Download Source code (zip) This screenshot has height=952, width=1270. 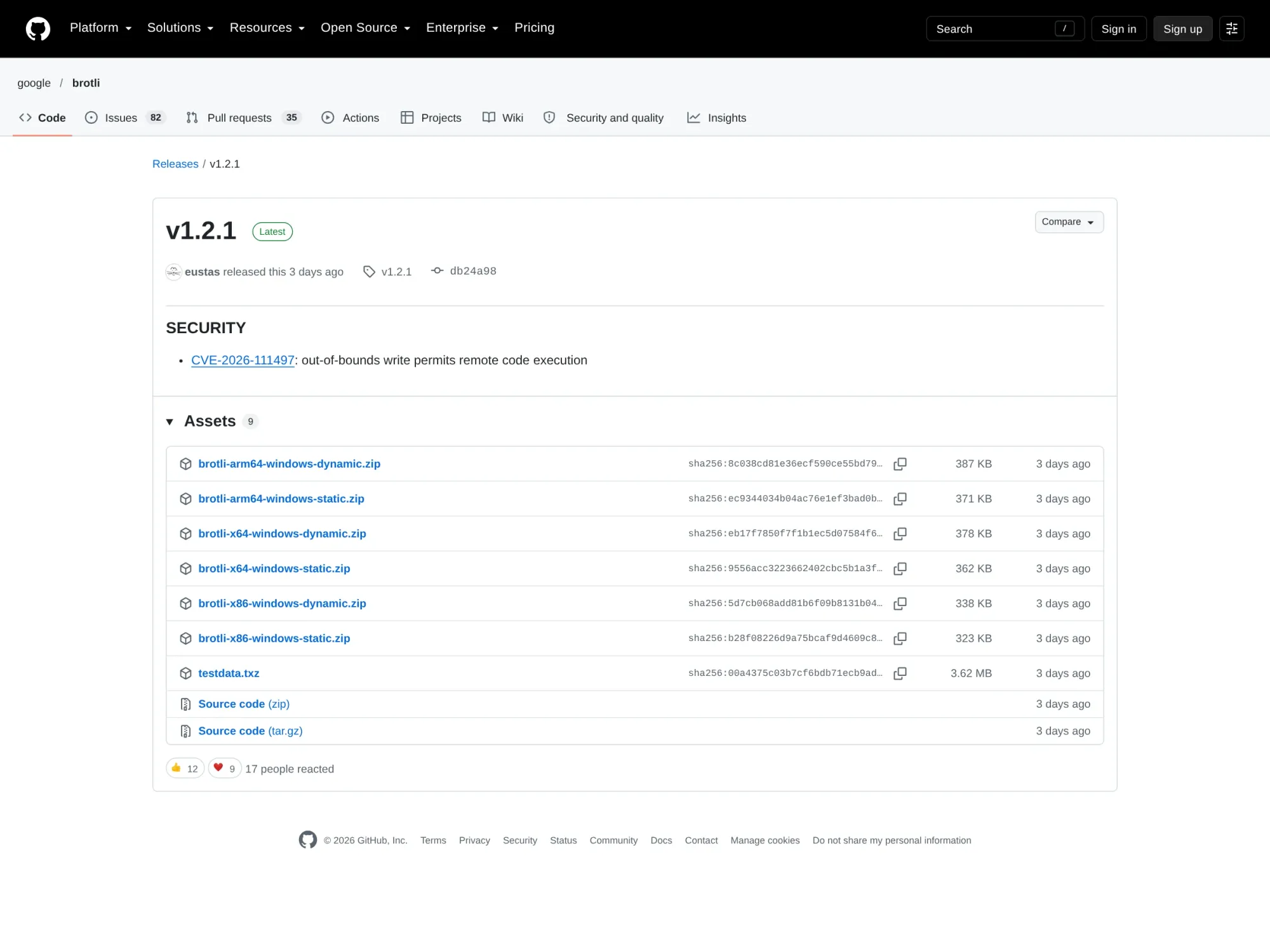[x=244, y=704]
